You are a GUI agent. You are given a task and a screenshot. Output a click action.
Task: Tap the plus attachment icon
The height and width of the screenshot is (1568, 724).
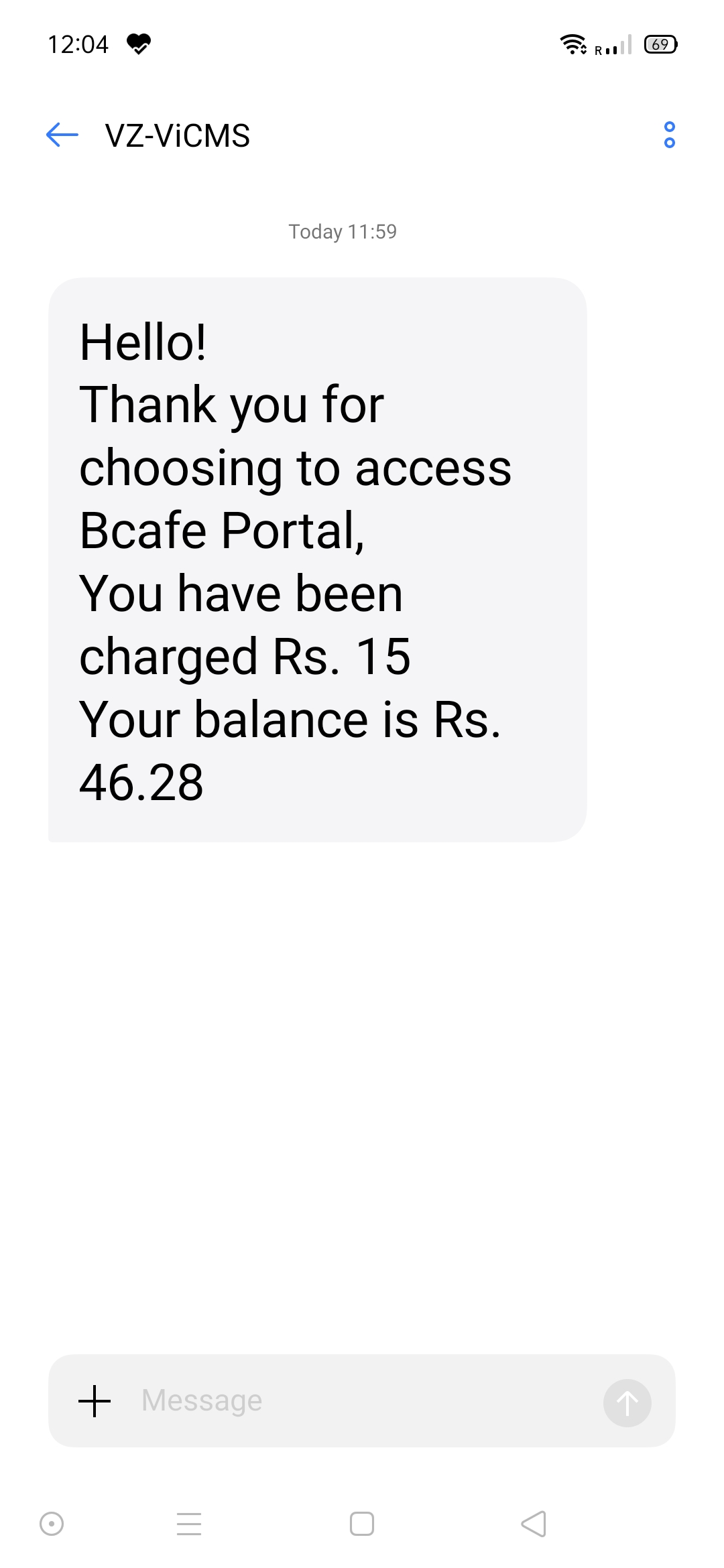pyautogui.click(x=95, y=1401)
